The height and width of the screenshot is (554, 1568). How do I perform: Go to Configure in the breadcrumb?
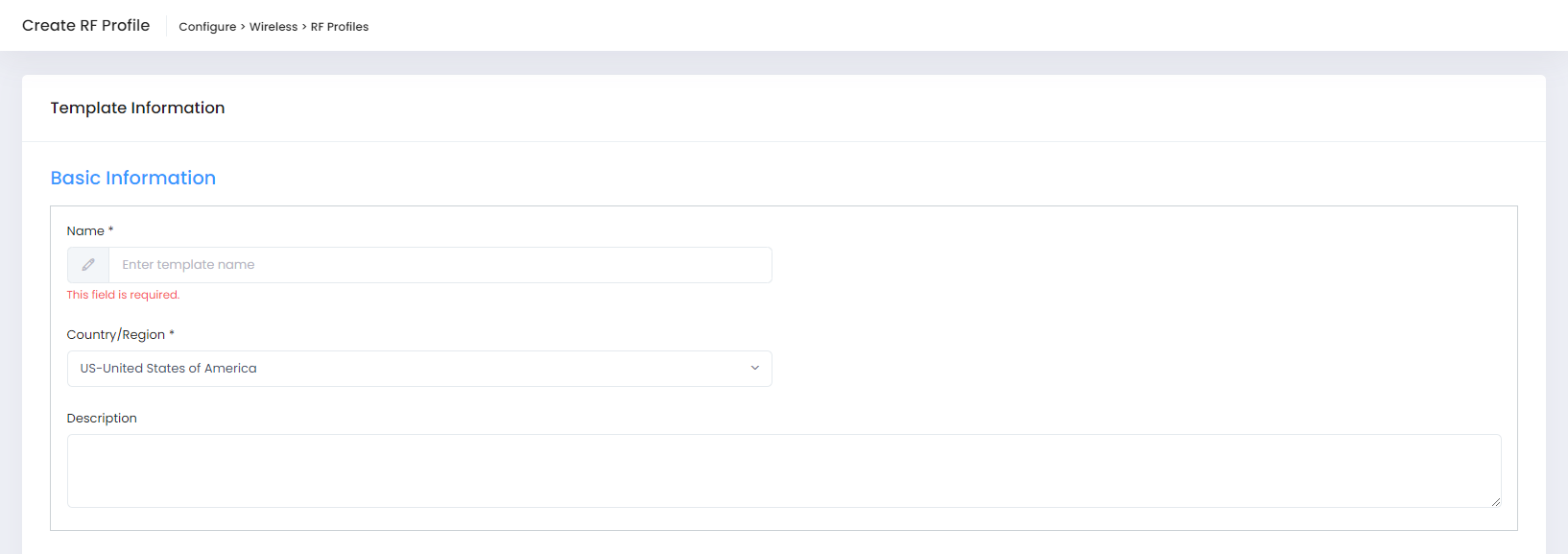pyautogui.click(x=207, y=27)
